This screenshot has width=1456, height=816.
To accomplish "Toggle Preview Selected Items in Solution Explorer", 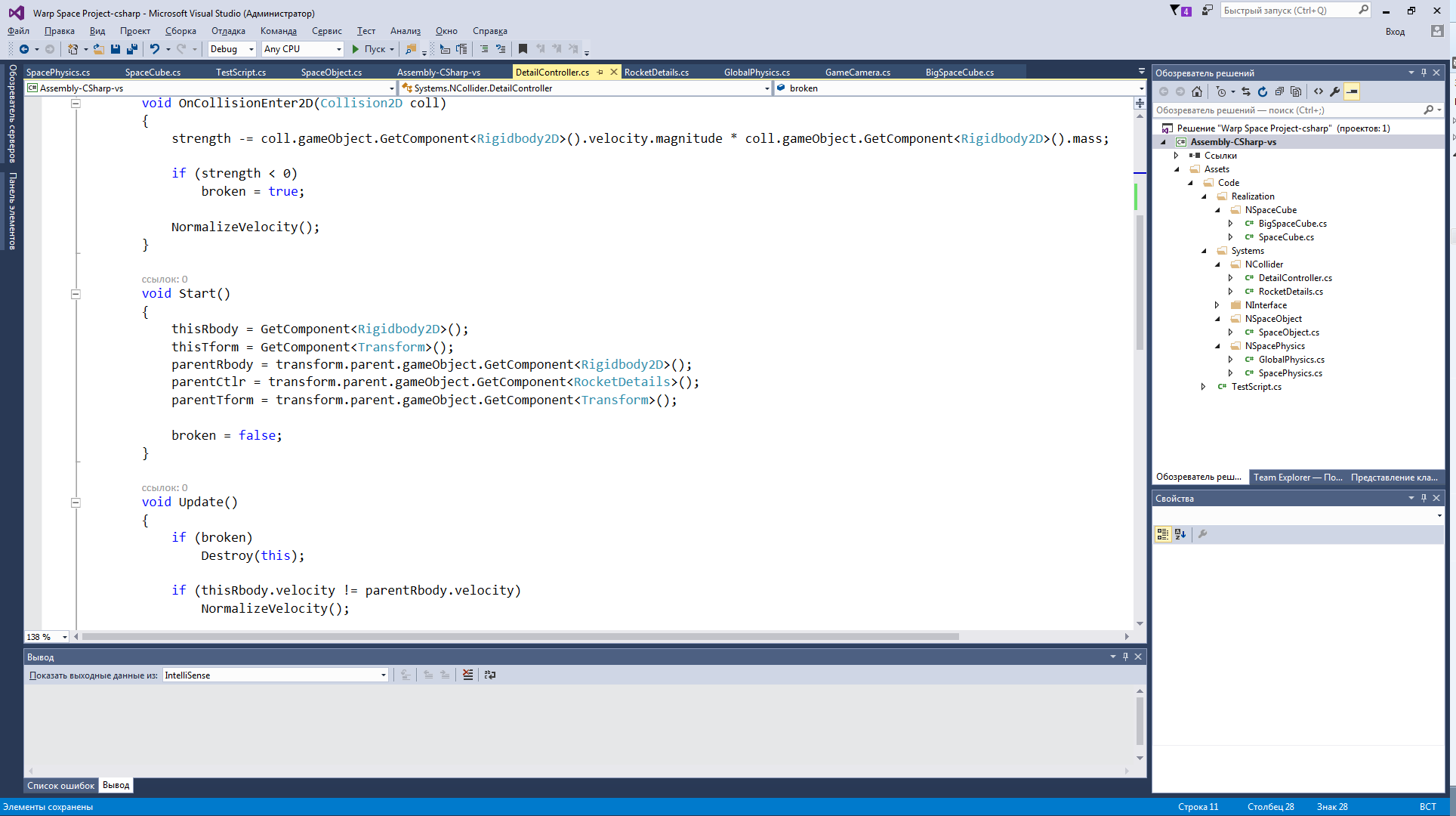I will (1352, 91).
